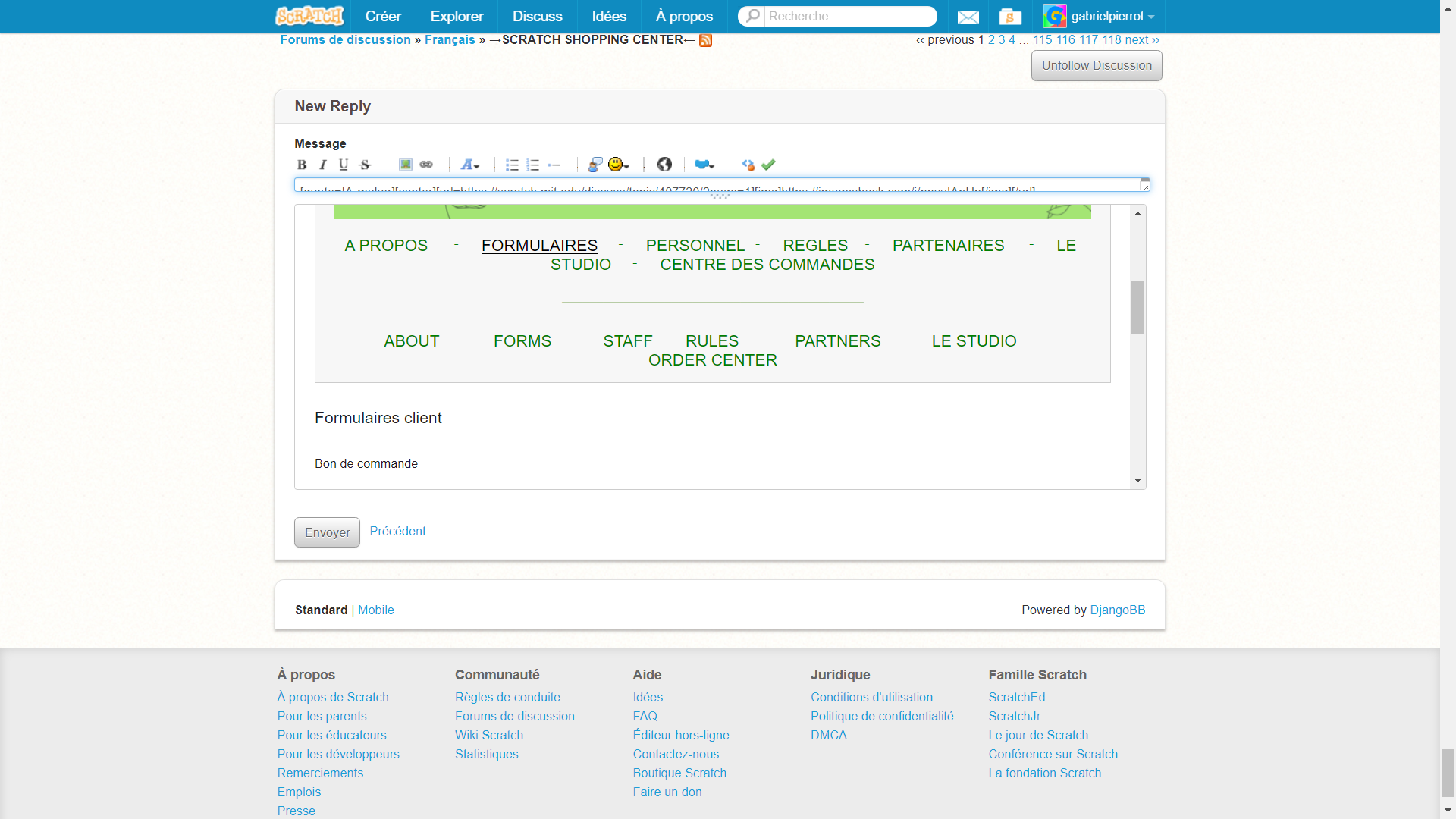Apply Strikethrough formatting to message
1456x819 pixels.
click(365, 165)
